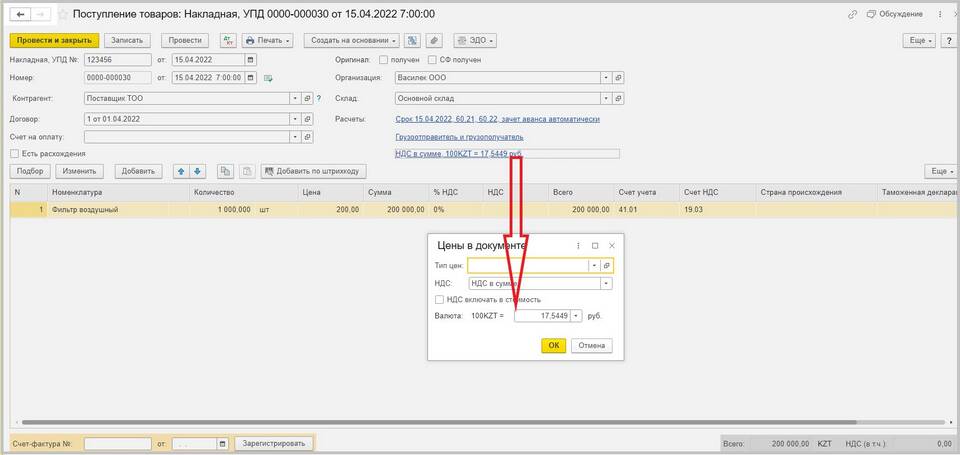Confirm dialog with OK button

point(553,345)
